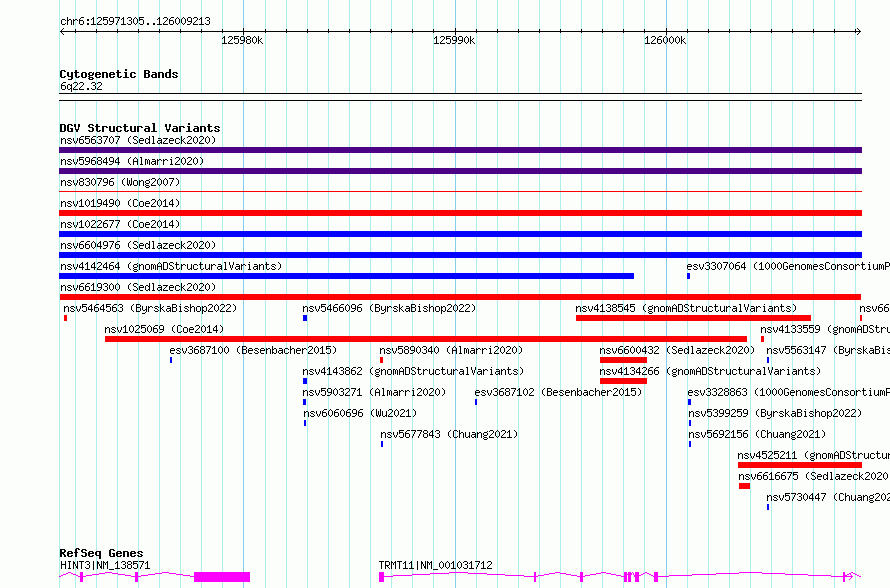Viewport: 890px width, 588px height.
Task: Click the nsv5692156 (Chuang2021) label
Action: click(757, 434)
